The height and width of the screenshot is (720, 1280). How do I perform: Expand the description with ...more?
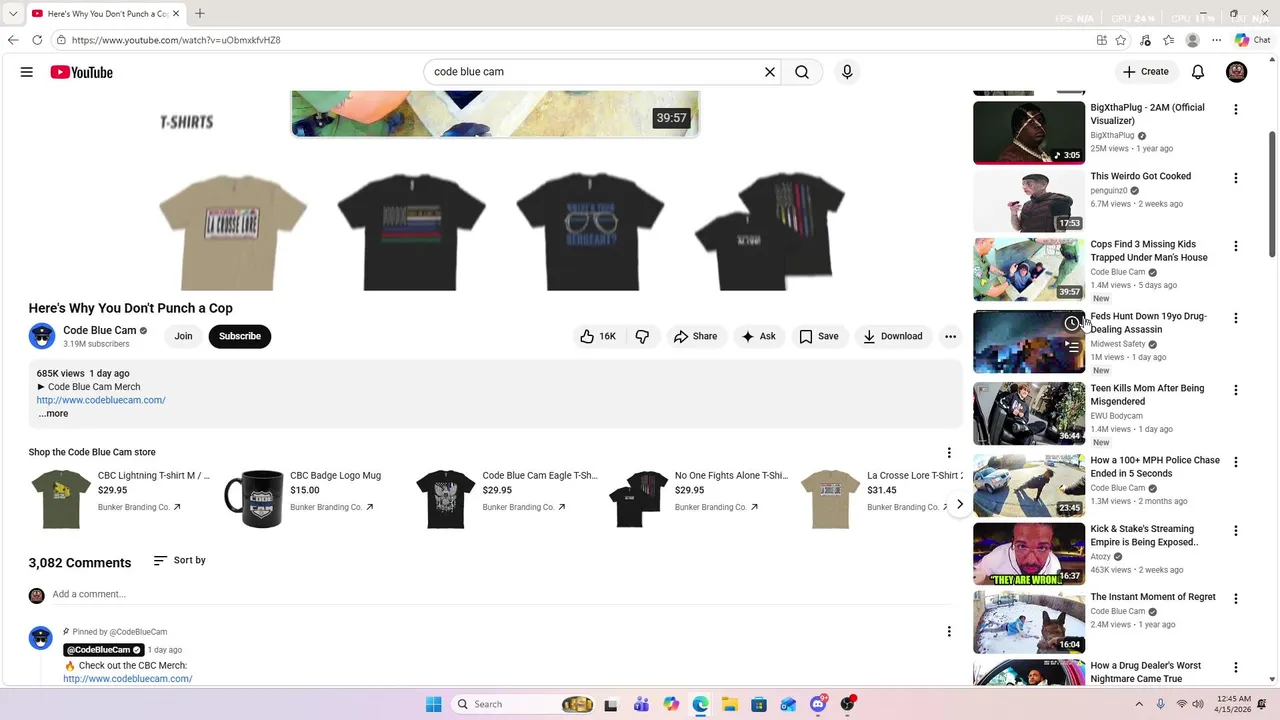tap(53, 413)
